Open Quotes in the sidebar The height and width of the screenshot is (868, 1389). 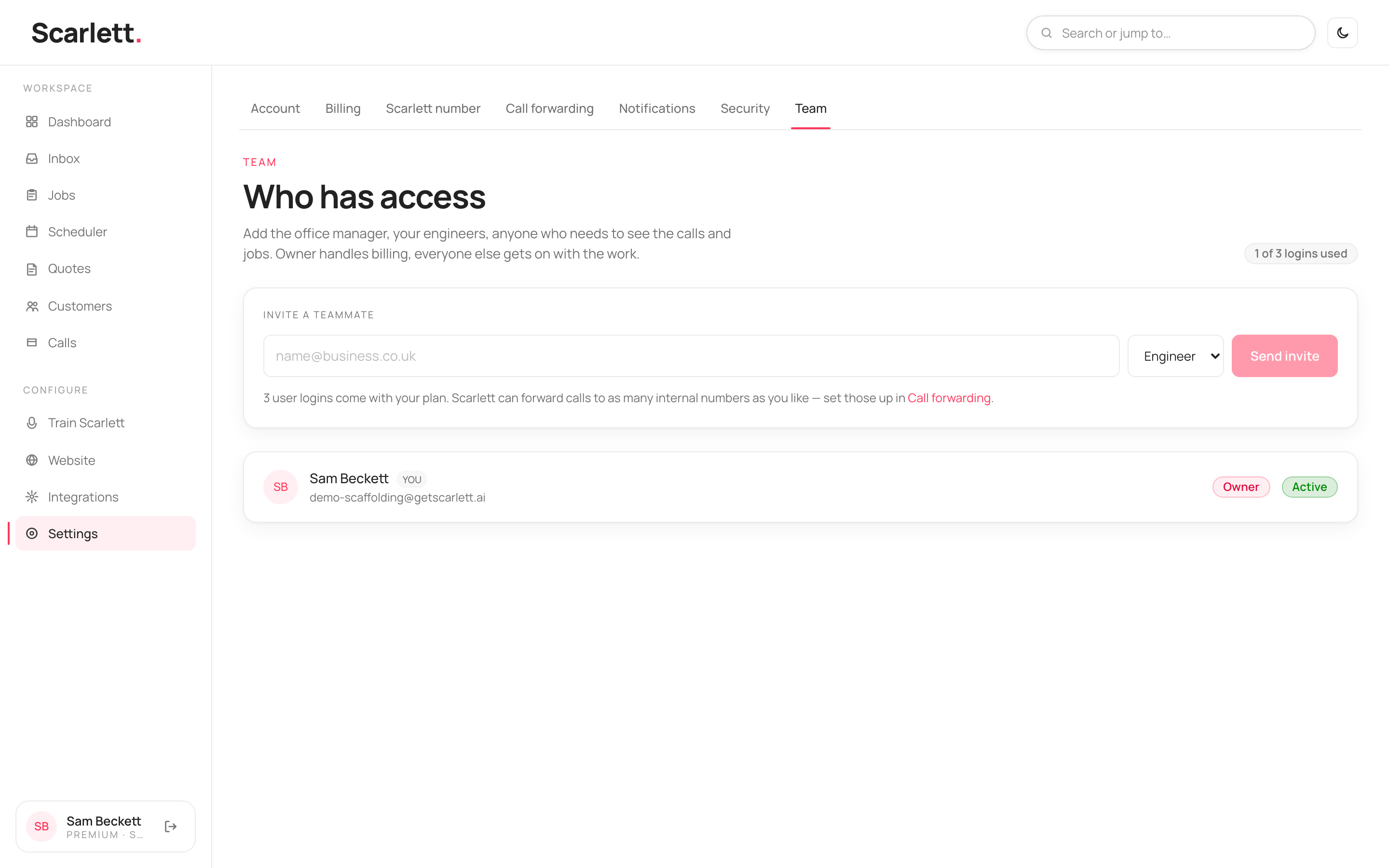(106, 269)
